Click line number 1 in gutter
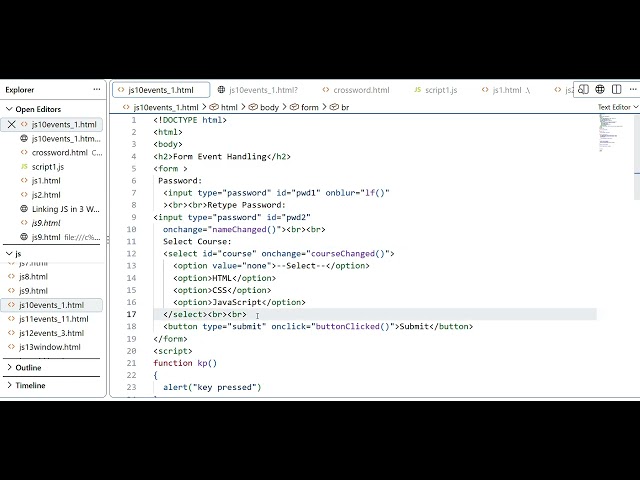640x480 pixels. point(134,120)
